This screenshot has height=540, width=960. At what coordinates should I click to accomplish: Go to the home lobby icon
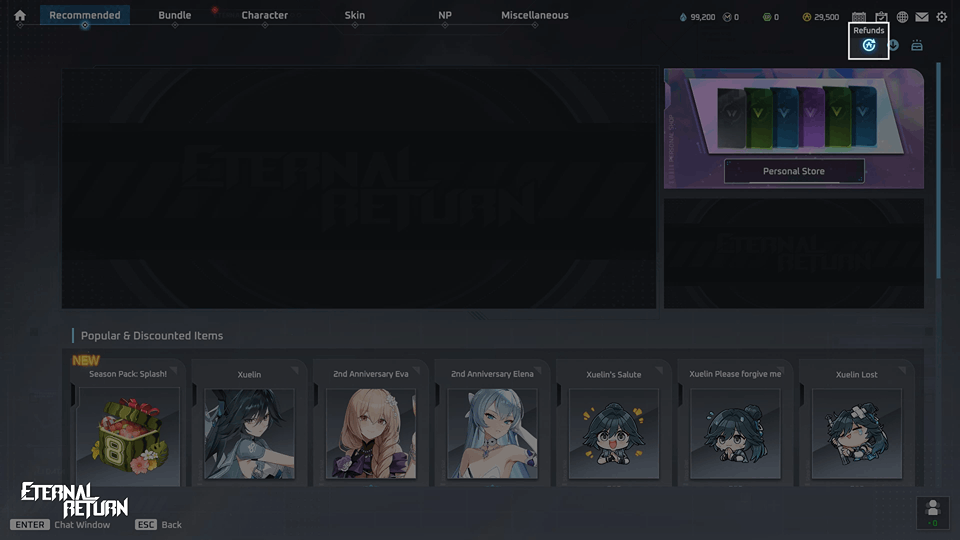point(20,15)
